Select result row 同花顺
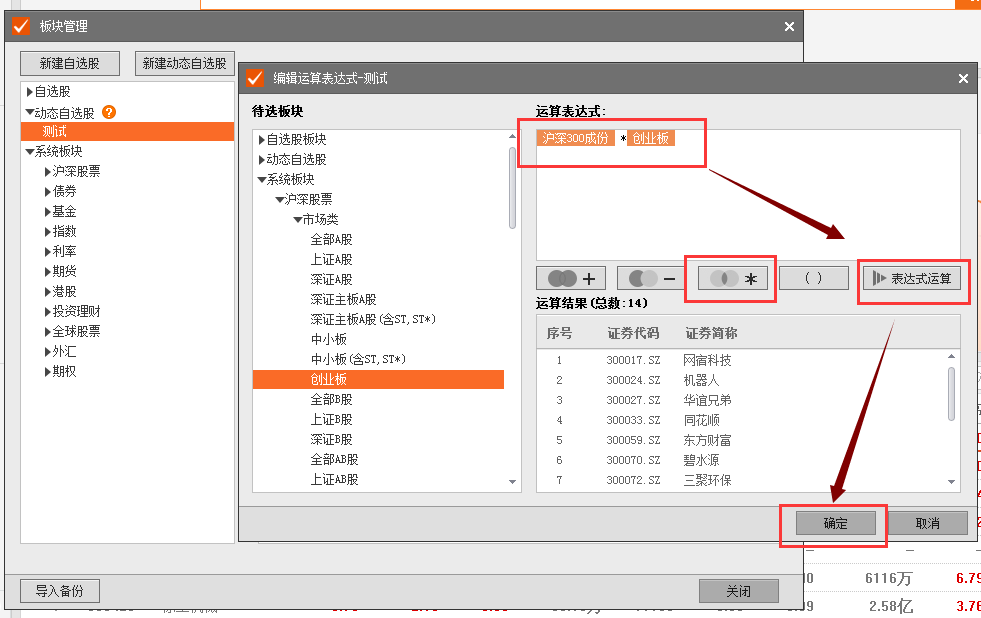The height and width of the screenshot is (618, 981). [701, 420]
